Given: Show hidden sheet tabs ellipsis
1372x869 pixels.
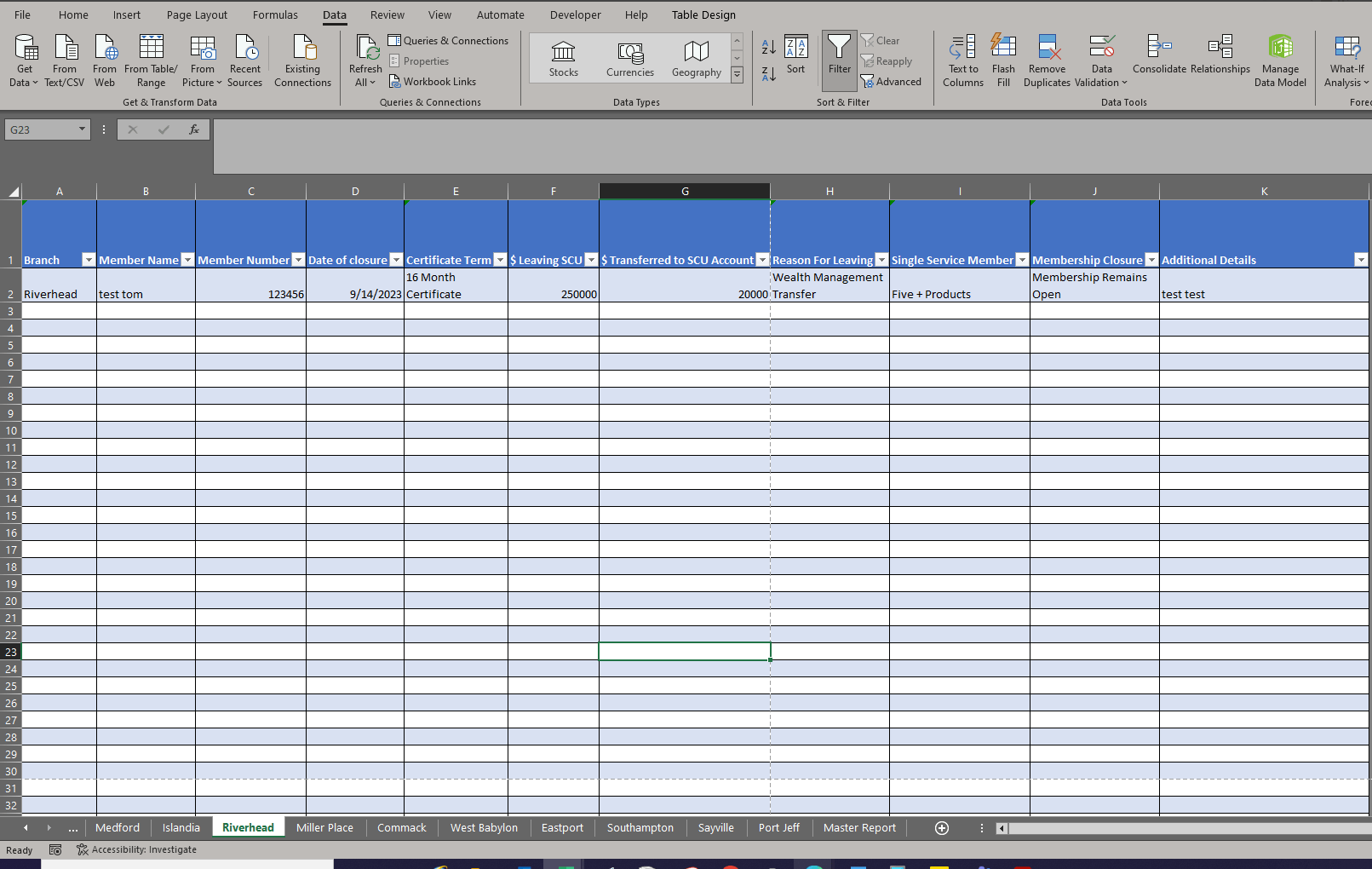Looking at the screenshot, I should (x=73, y=828).
